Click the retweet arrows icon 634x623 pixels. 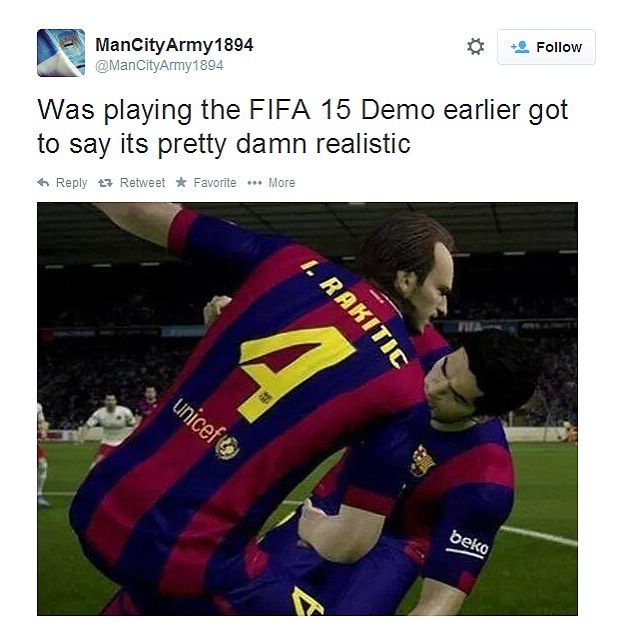(105, 183)
